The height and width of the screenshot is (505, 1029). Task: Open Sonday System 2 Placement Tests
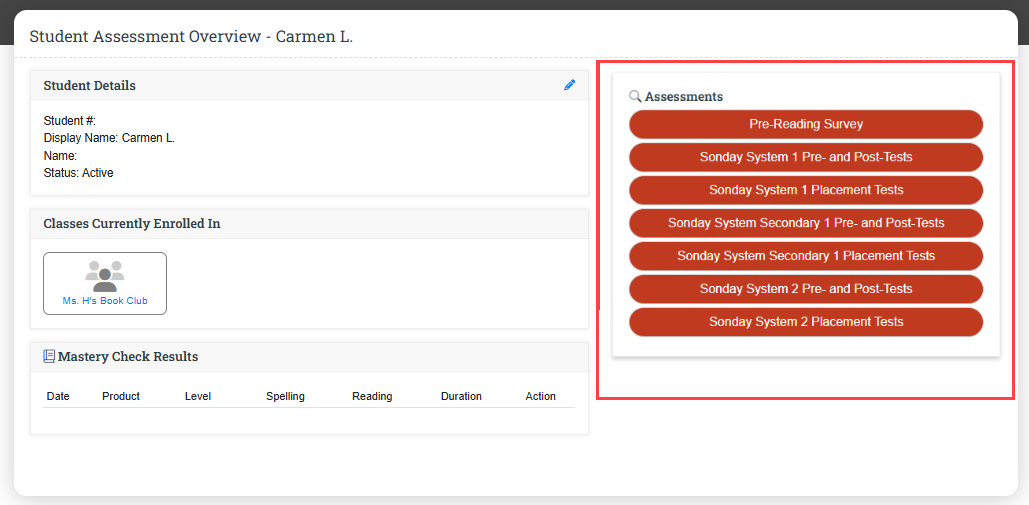pos(806,322)
